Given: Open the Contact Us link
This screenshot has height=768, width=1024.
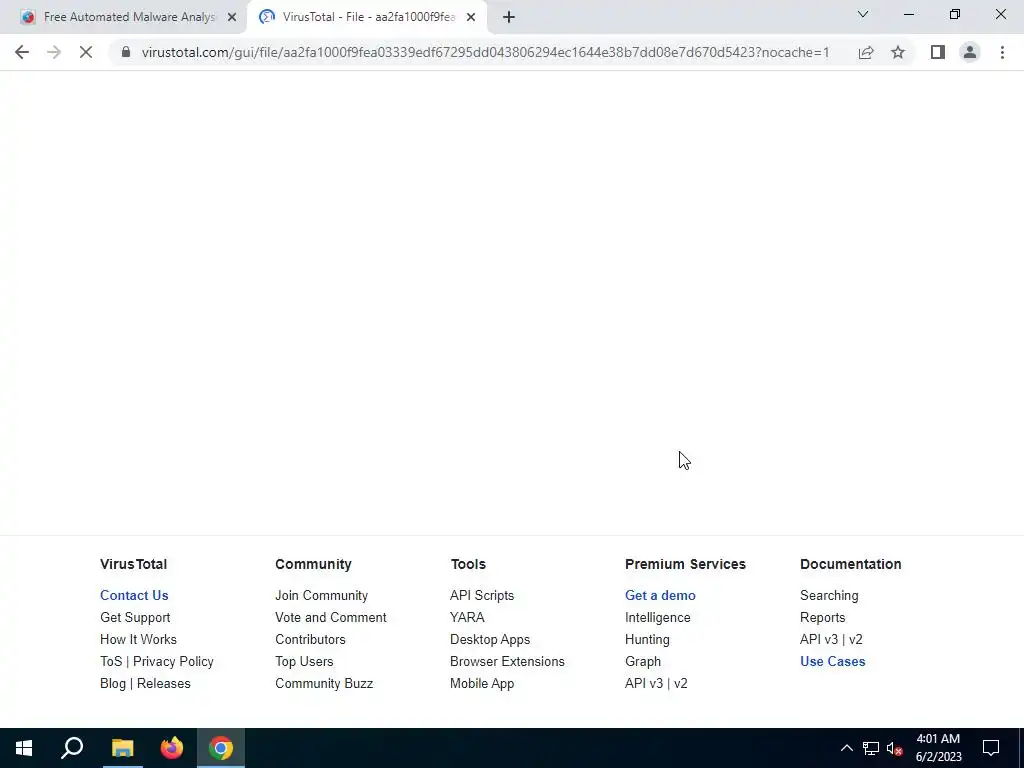Looking at the screenshot, I should point(134,596).
